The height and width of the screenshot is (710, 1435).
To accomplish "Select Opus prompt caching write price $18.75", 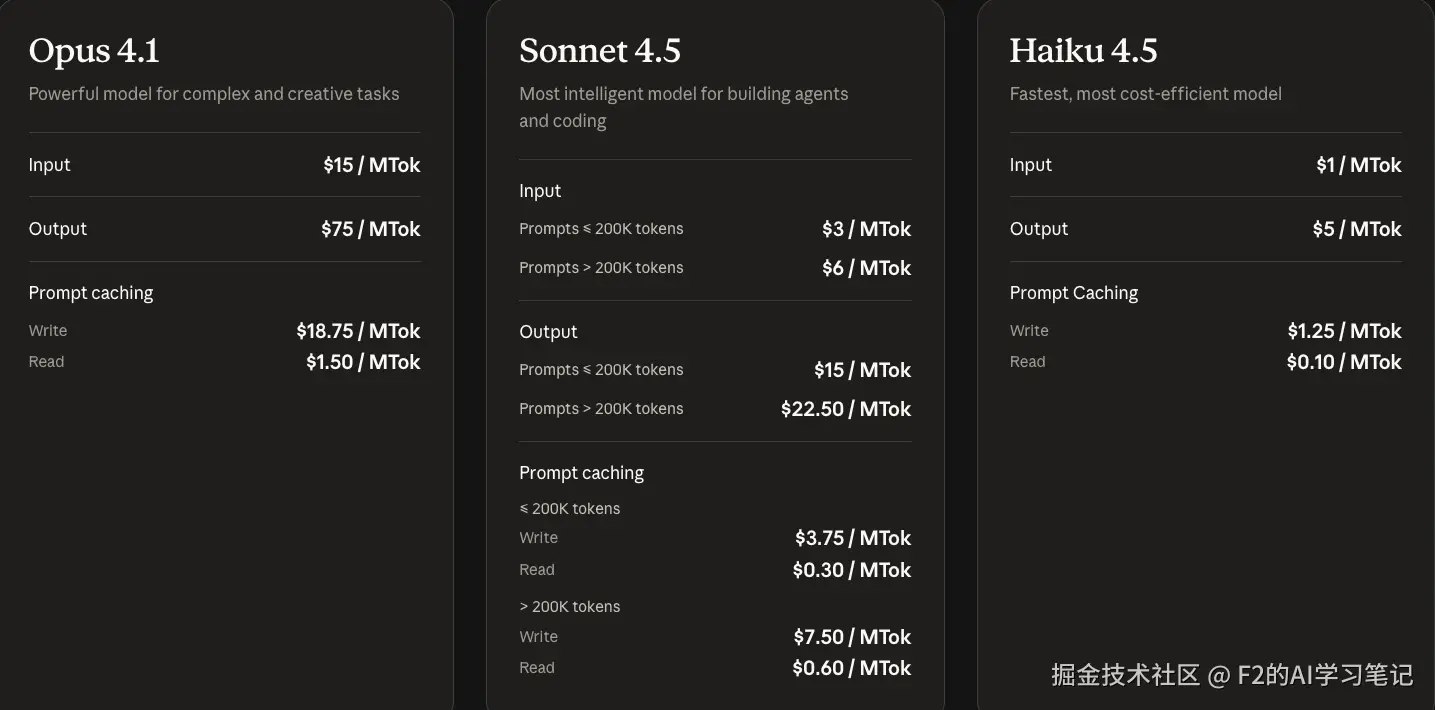I will (358, 331).
